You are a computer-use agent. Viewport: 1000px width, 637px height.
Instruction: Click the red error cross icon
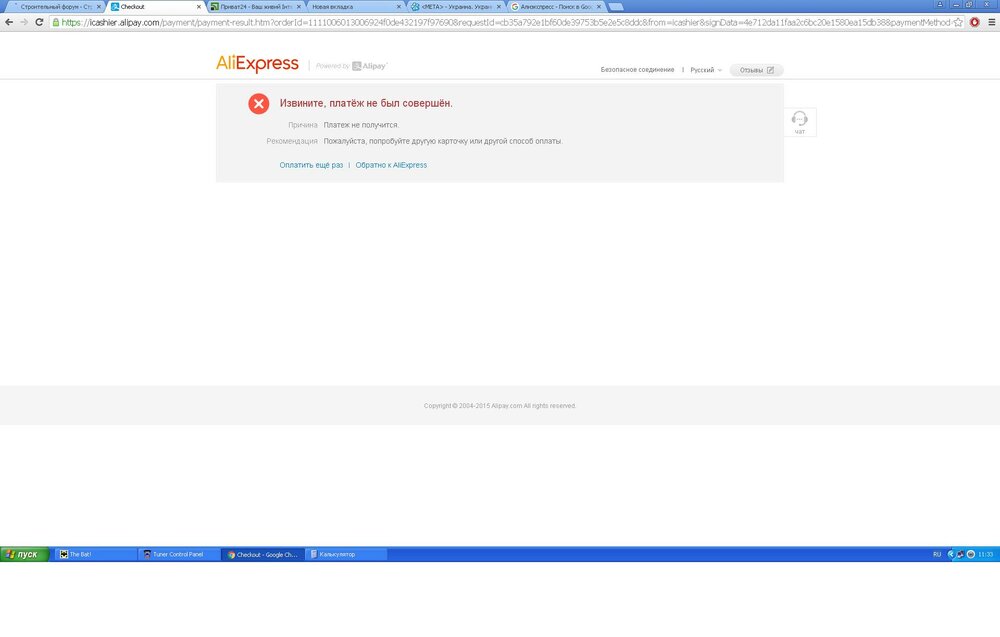(259, 103)
